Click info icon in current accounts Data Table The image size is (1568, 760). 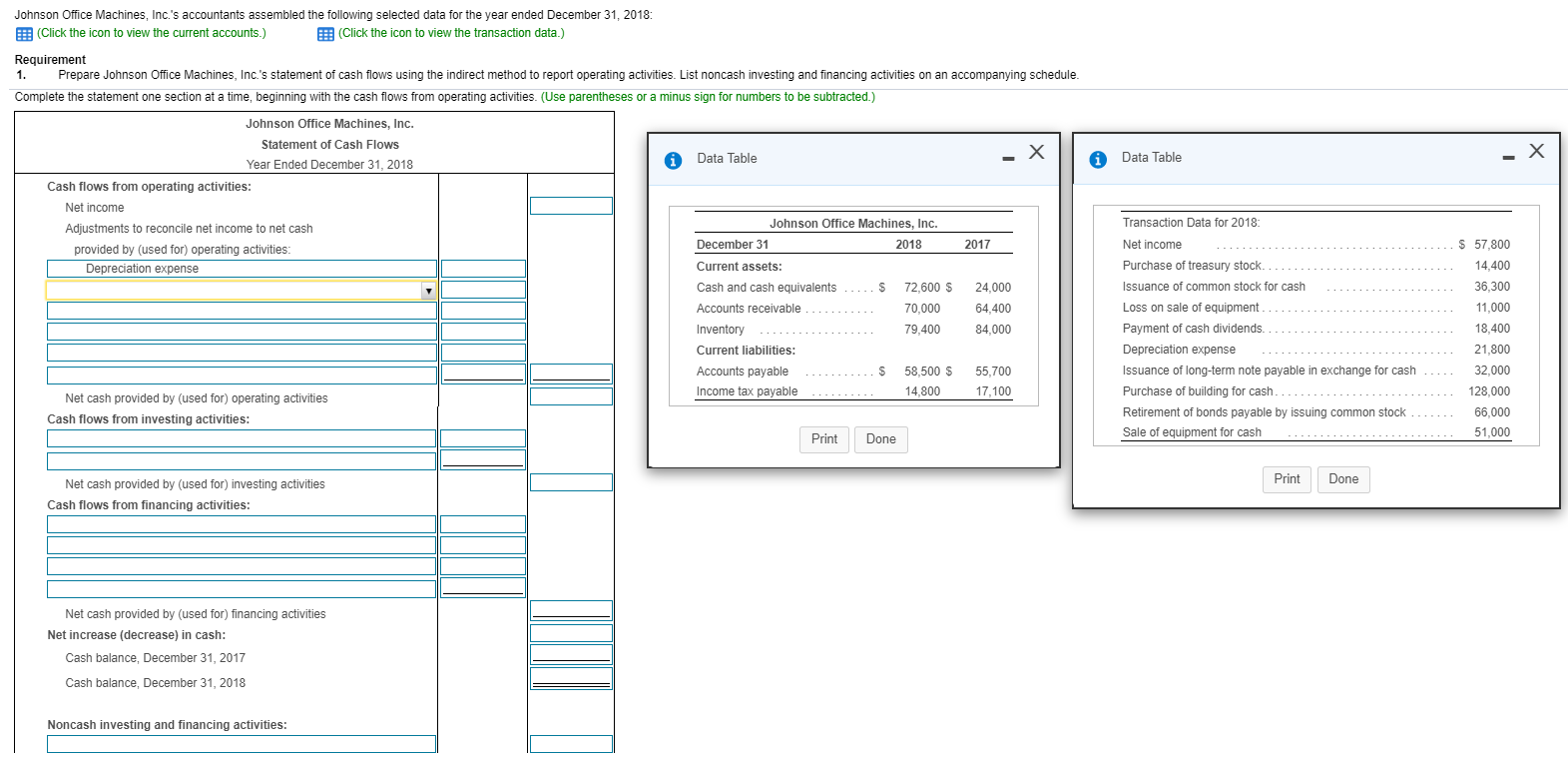[674, 160]
